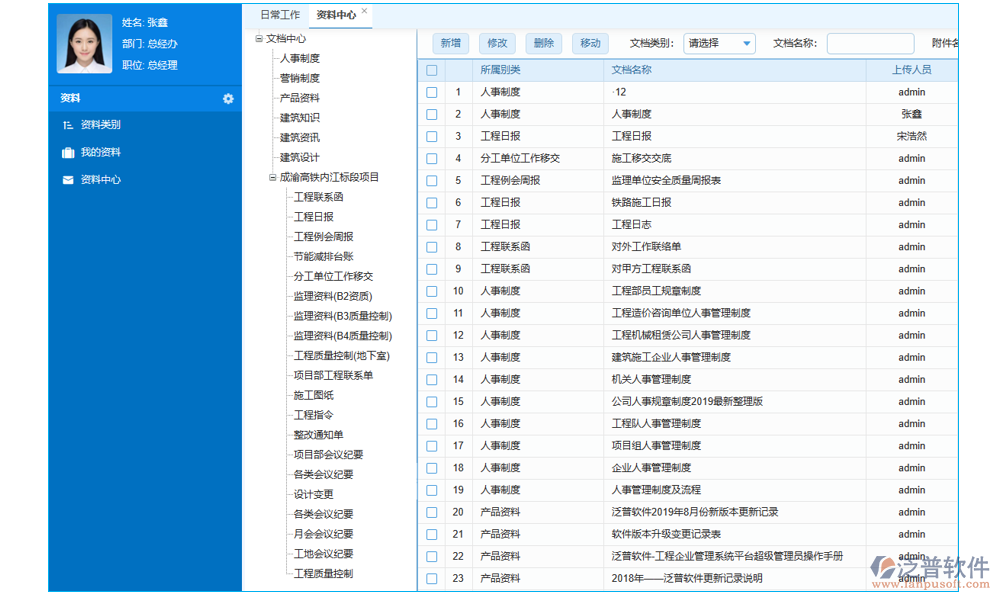Click the 新增 button to add document
Viewport: 1000px width, 600px height.
click(x=450, y=44)
